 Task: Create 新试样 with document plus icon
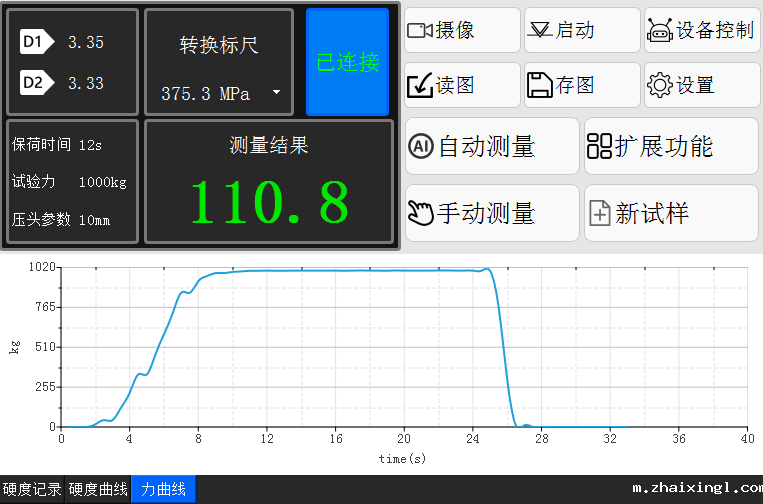(599, 213)
